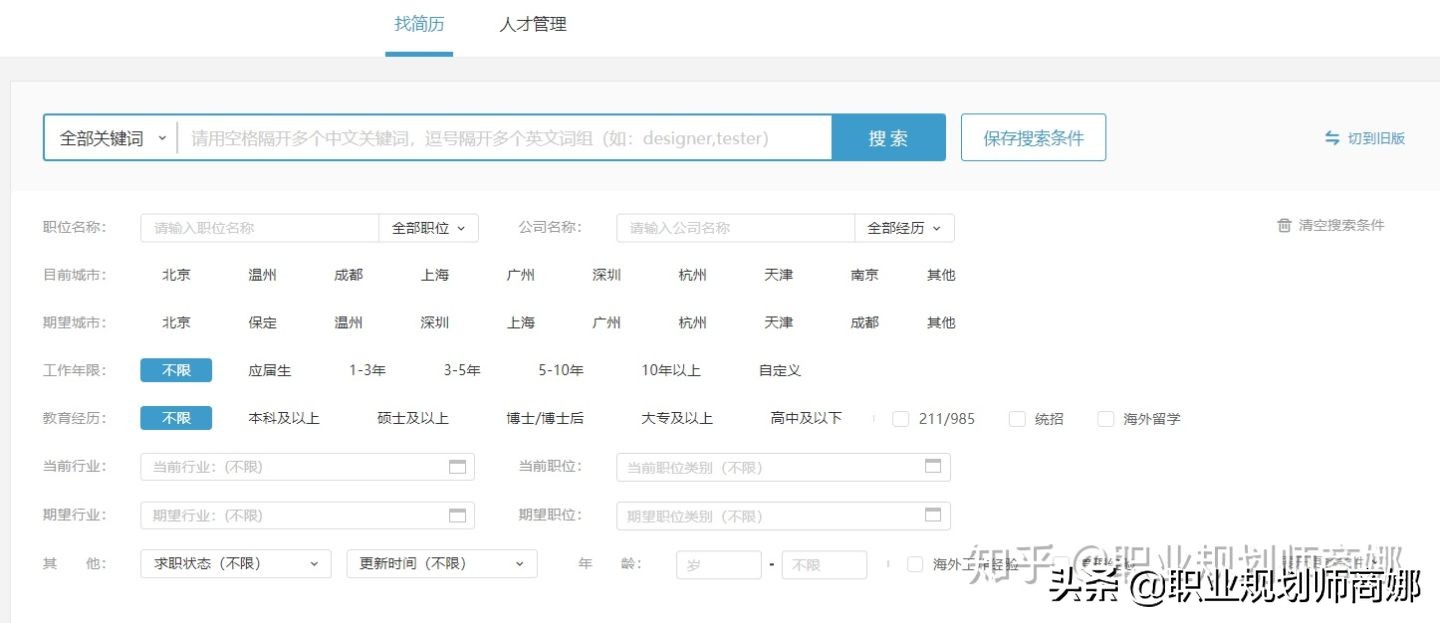
Task: Check the 海外工作经验 option
Action: 916,564
